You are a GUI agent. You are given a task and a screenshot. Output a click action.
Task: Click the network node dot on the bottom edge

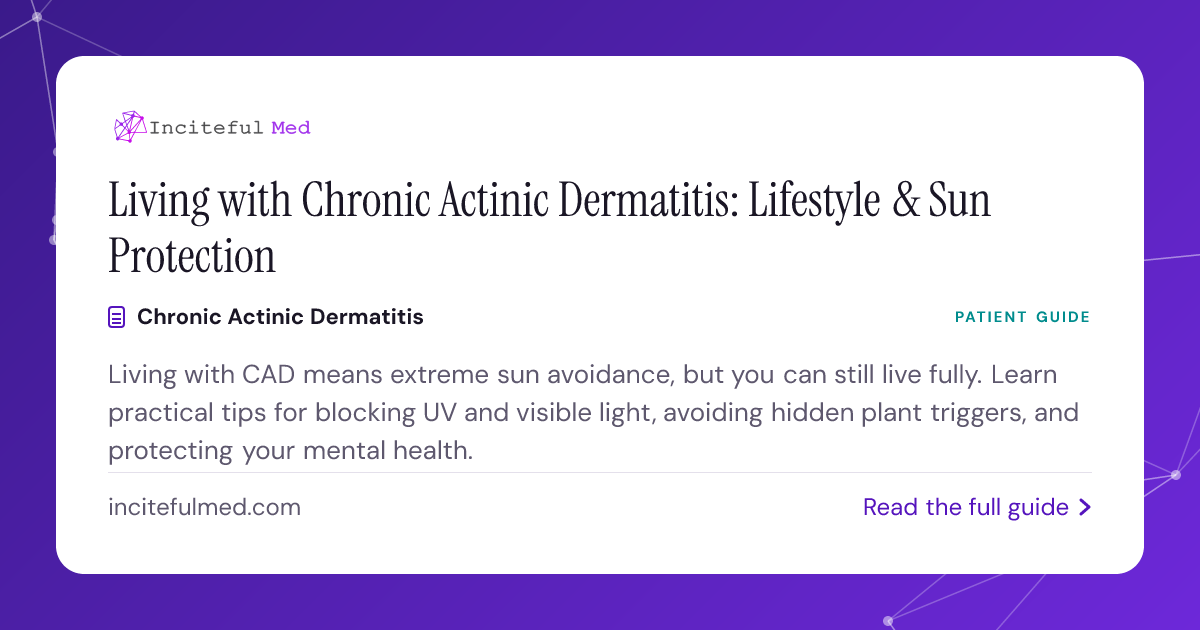[889, 620]
